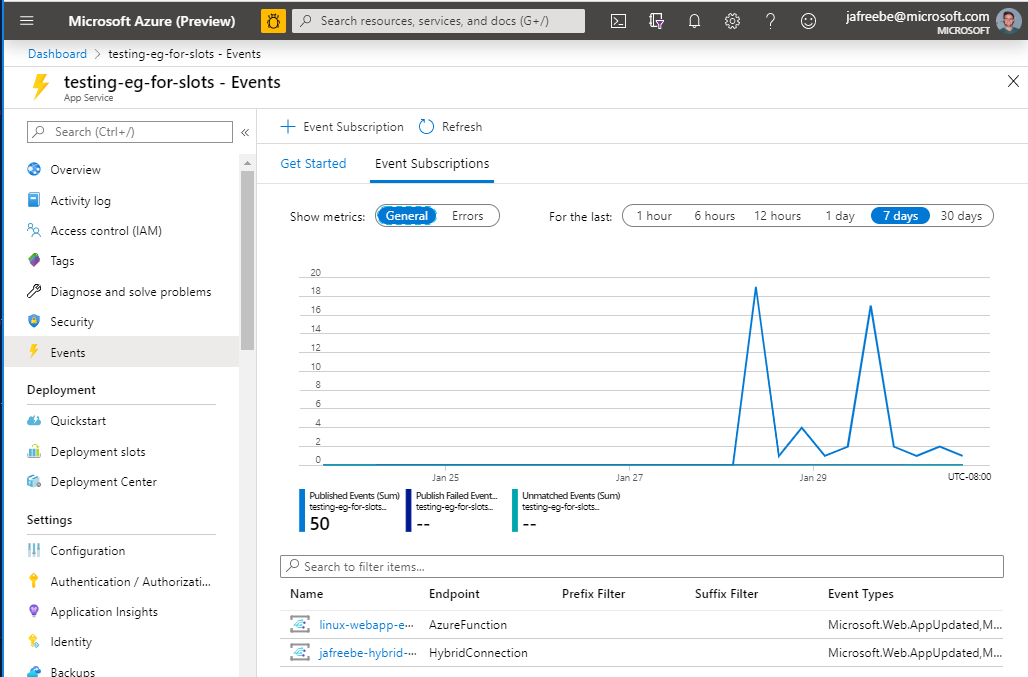Image resolution: width=1028 pixels, height=677 pixels.
Task: Click the notifications bell icon
Action: (x=695, y=21)
